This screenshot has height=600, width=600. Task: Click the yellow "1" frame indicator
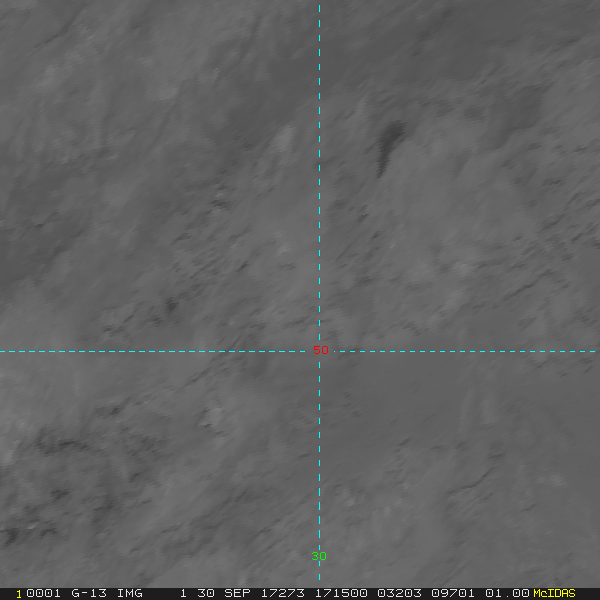[19, 594]
